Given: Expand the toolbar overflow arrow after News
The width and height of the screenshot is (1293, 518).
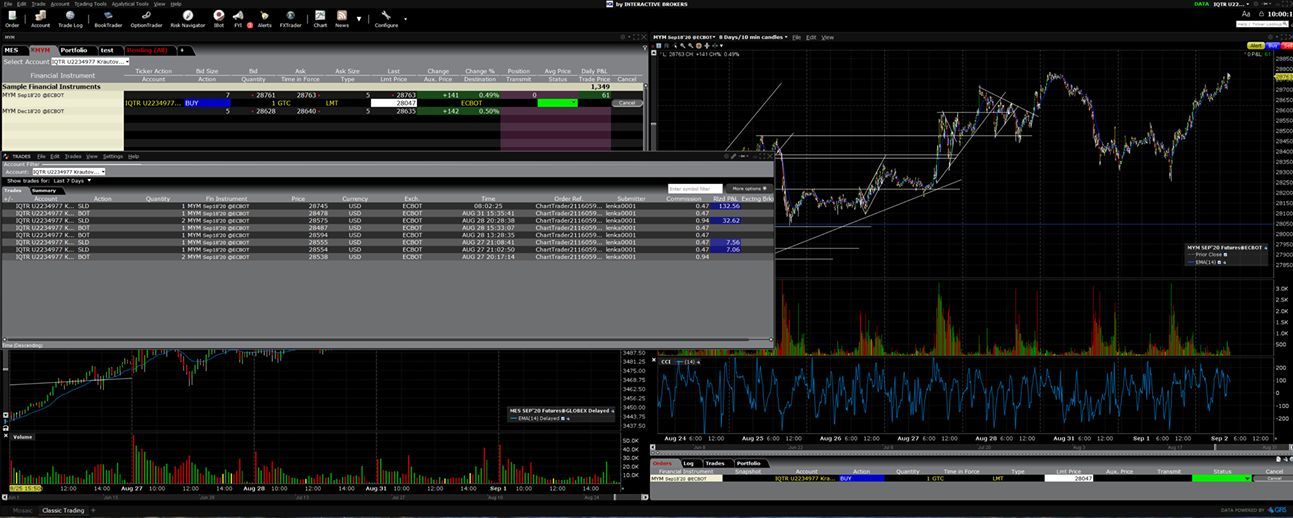Looking at the screenshot, I should point(359,19).
